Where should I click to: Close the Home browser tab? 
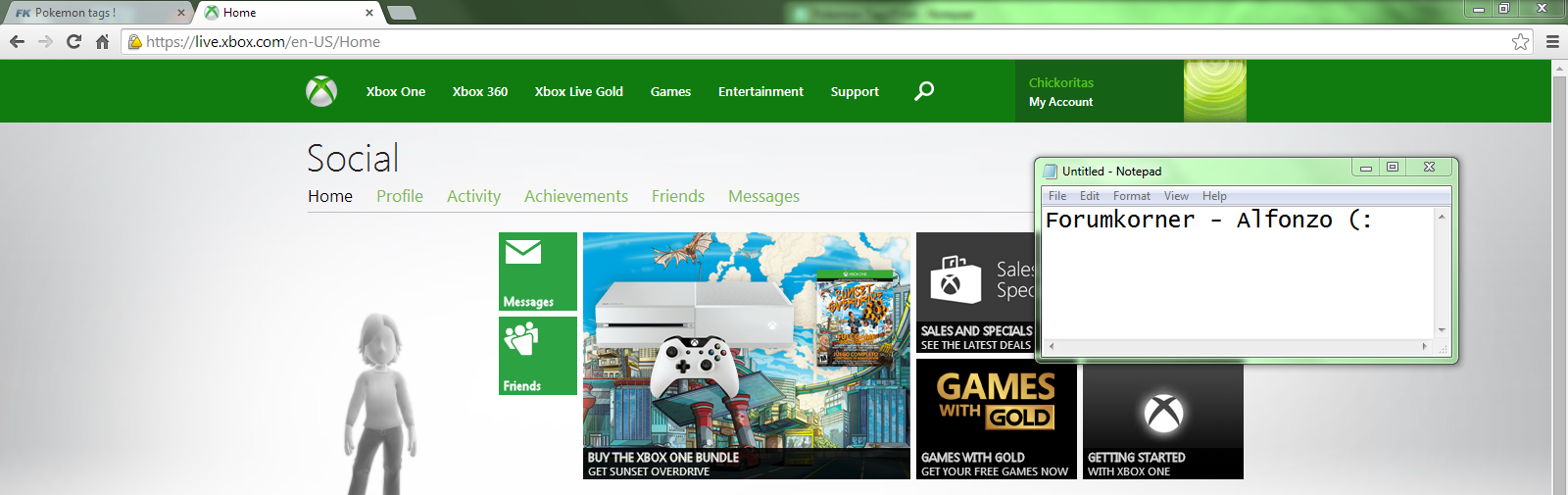click(369, 13)
